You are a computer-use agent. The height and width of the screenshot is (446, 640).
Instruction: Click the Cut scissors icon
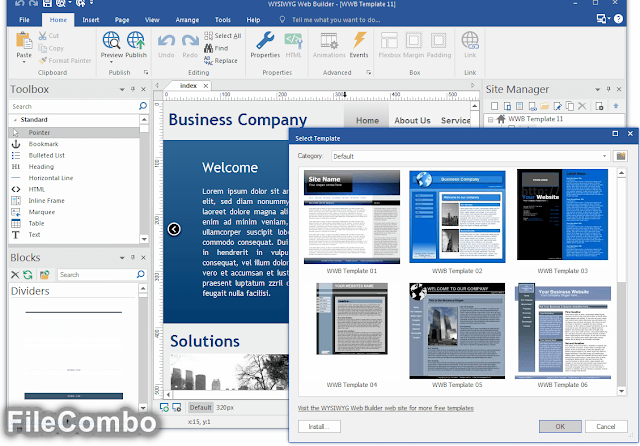click(42, 36)
